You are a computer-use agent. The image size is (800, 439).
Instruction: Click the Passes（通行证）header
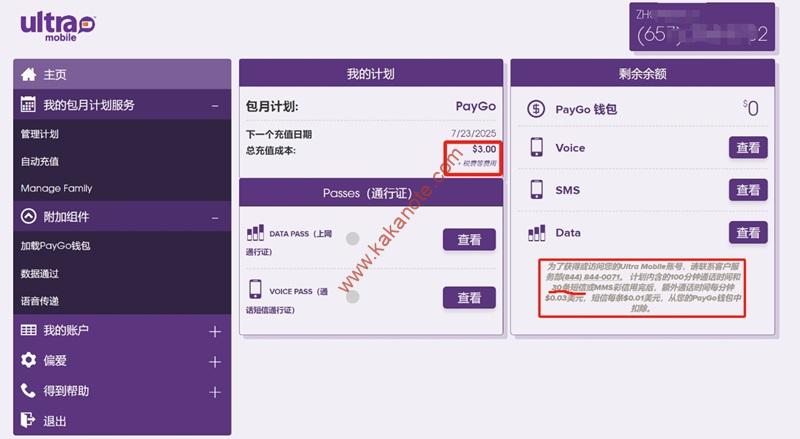point(371,193)
